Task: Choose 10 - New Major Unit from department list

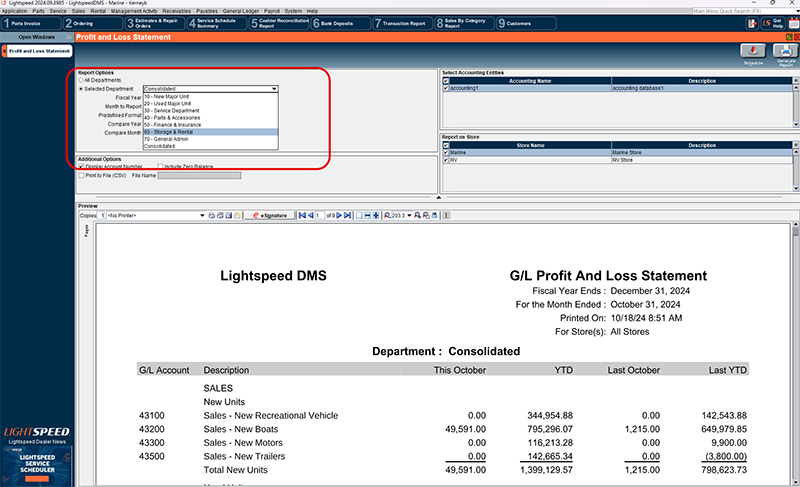Action: tap(211, 96)
